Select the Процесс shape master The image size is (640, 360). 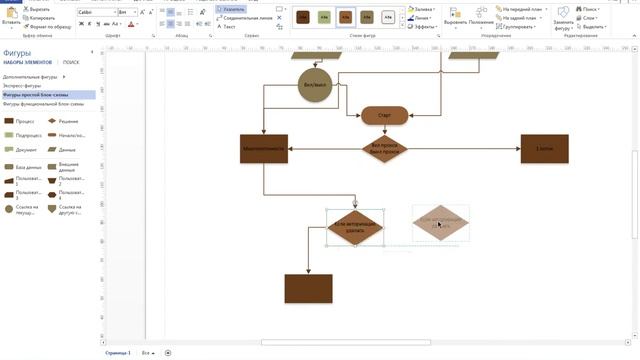(x=19, y=121)
